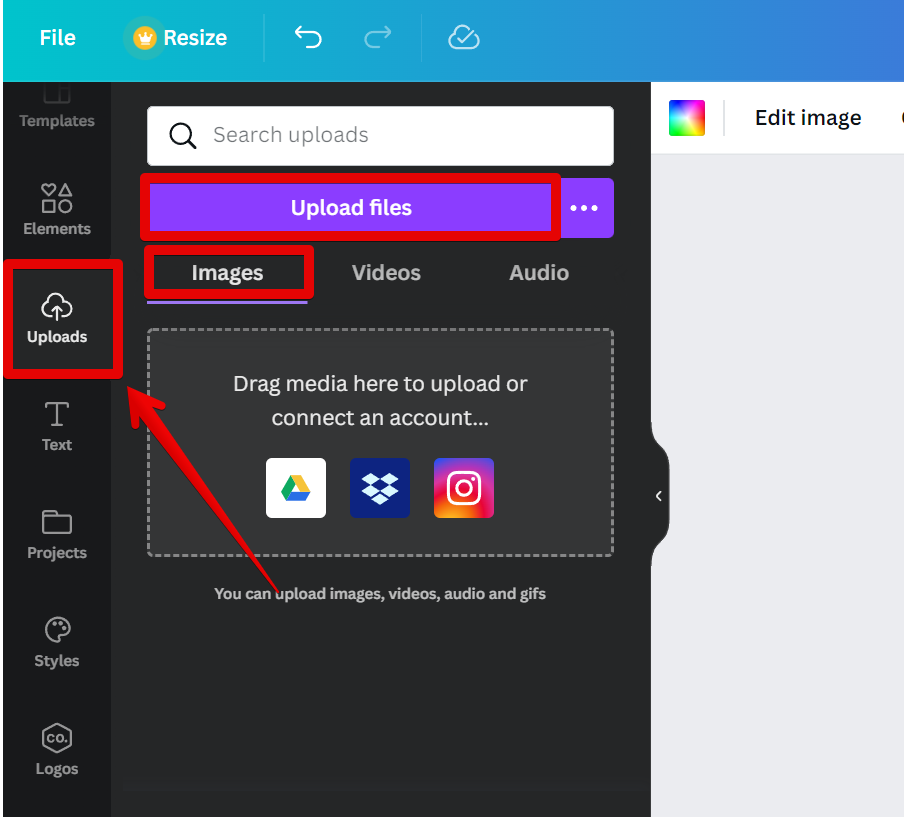
Task: Open the Elements sidebar panel
Action: [56, 209]
